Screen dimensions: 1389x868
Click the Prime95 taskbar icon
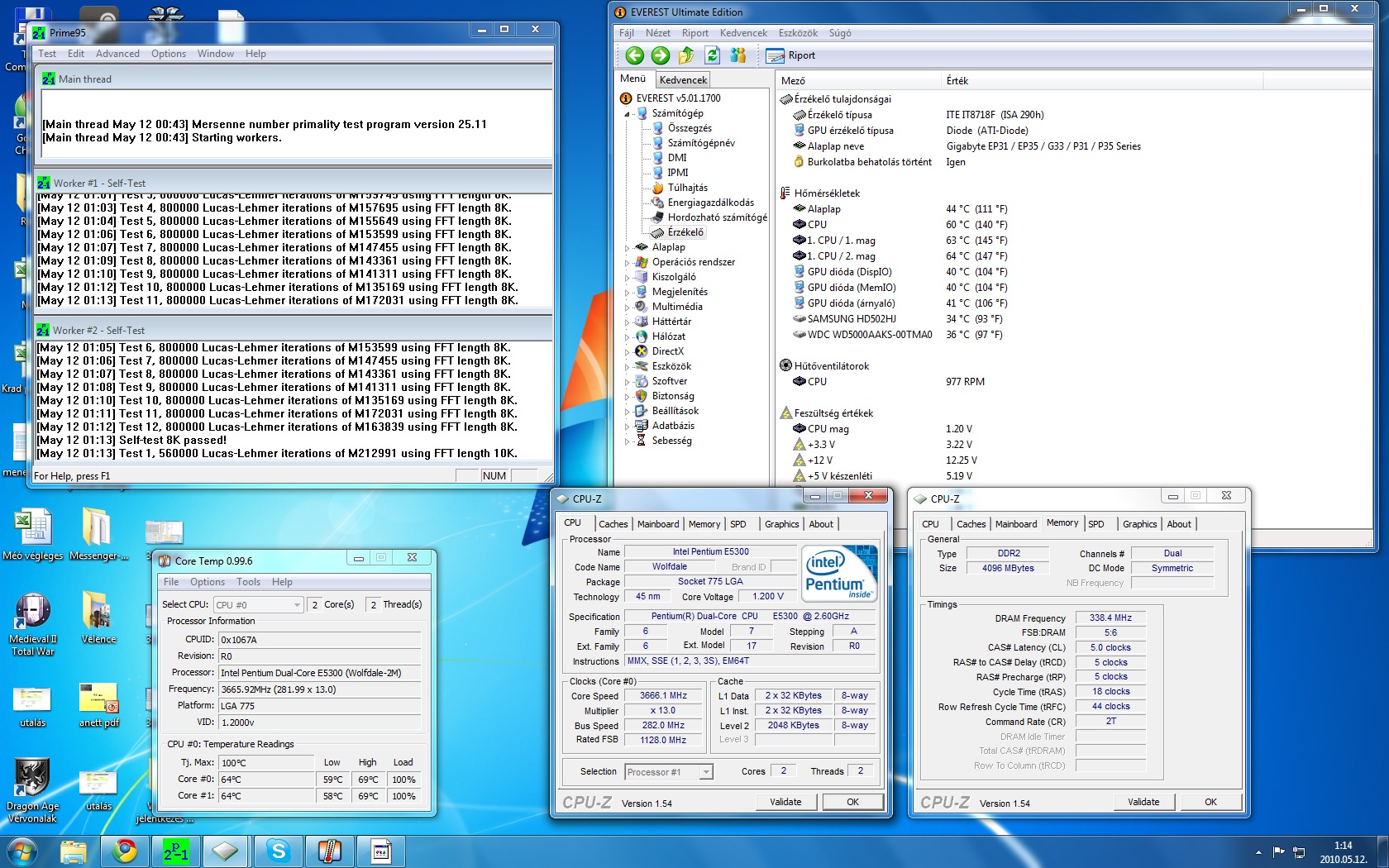pos(176,851)
